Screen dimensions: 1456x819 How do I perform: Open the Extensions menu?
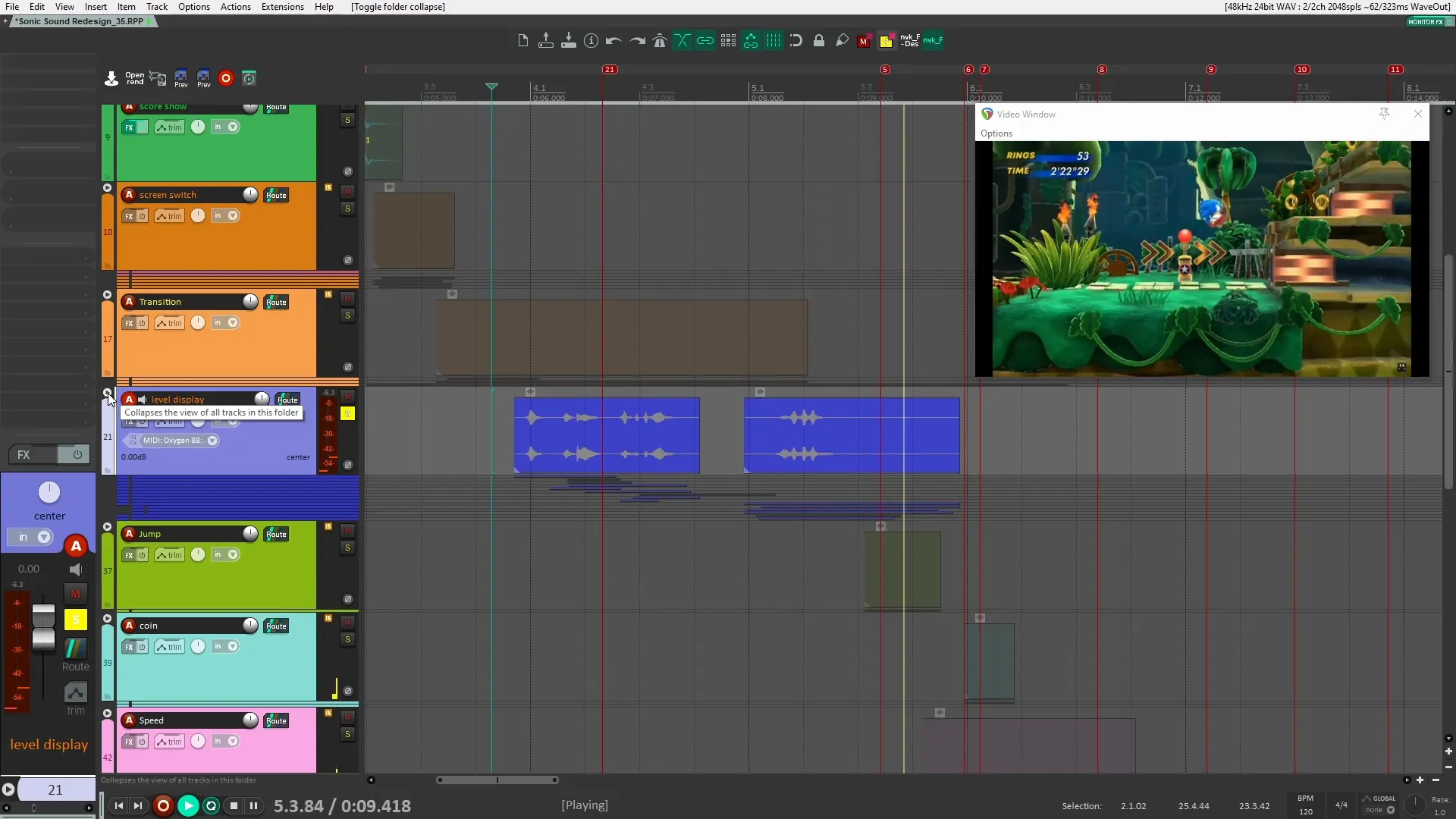click(283, 7)
